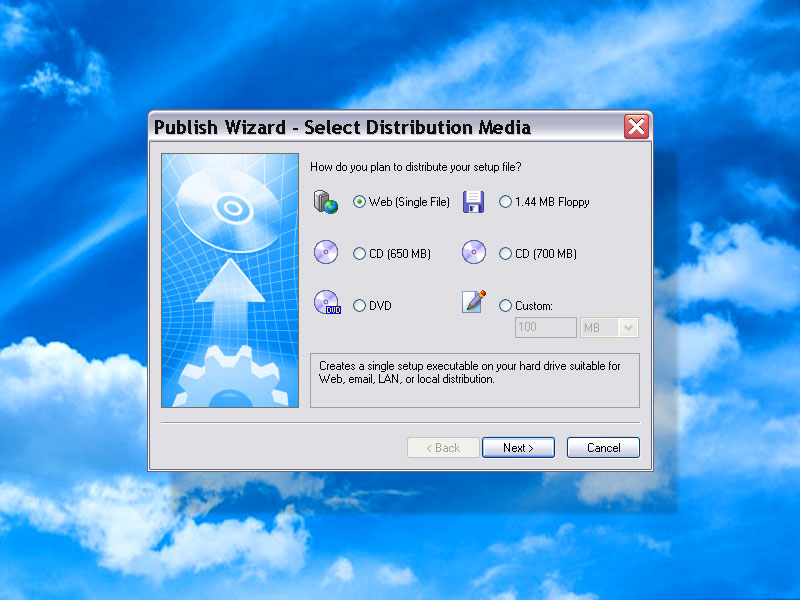Go to the Next wizard step

pyautogui.click(x=518, y=447)
